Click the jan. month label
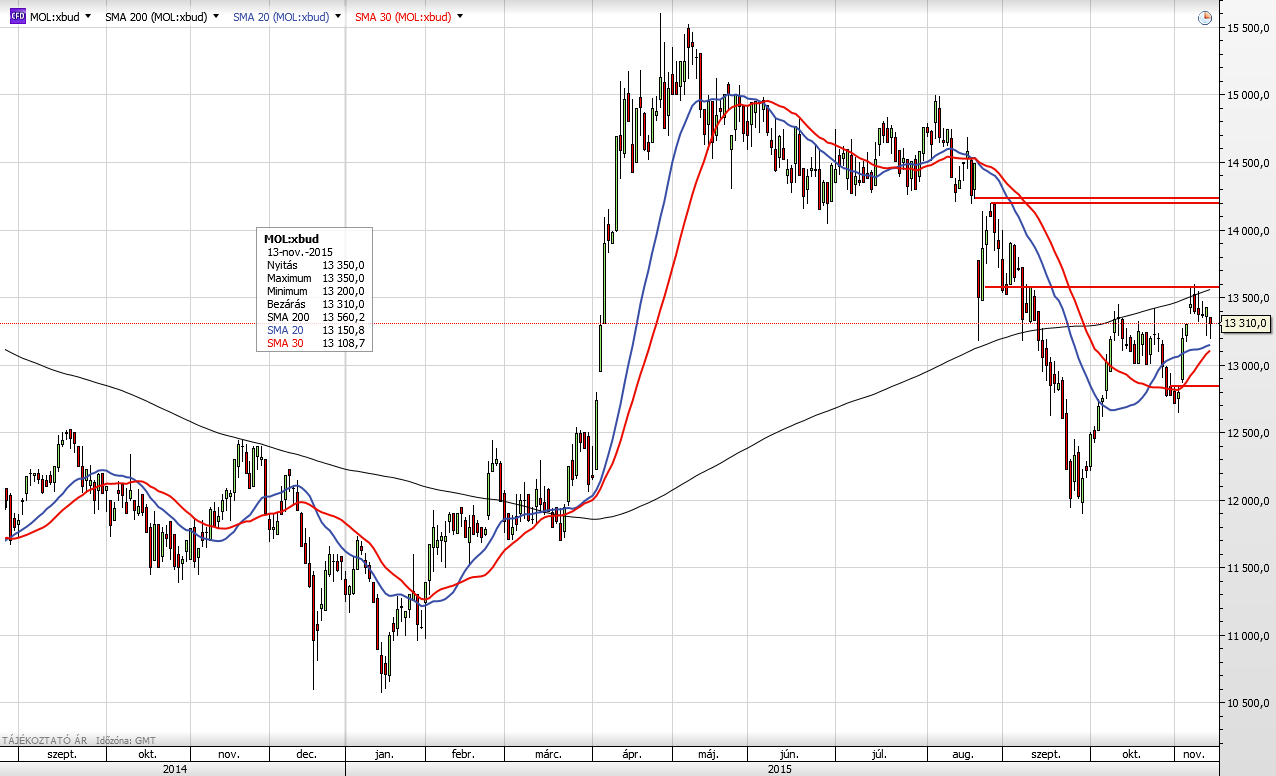 385,754
